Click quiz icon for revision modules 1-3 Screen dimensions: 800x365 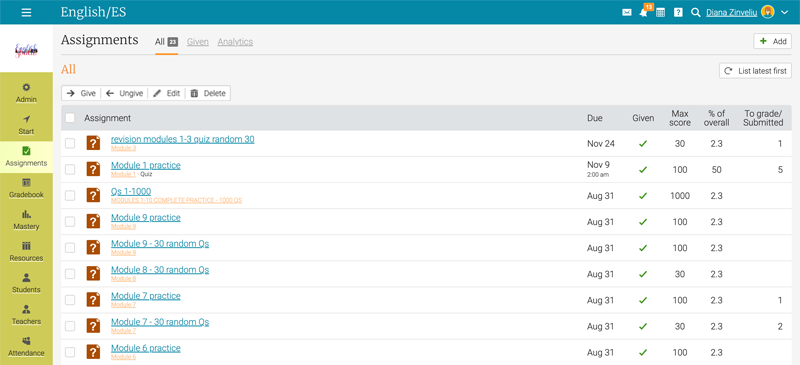pyautogui.click(x=93, y=143)
